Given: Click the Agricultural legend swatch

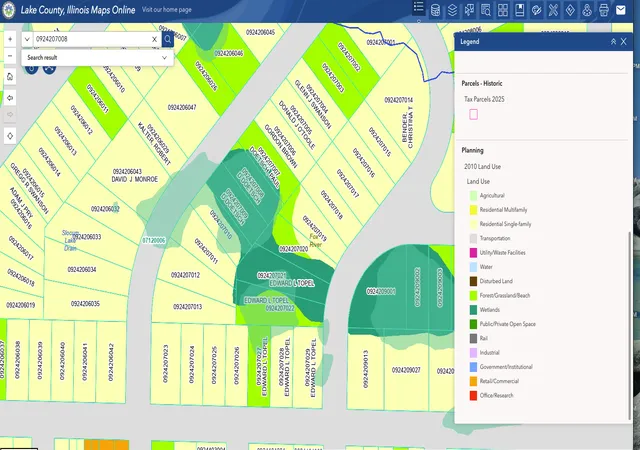Looking at the screenshot, I should coord(473,196).
